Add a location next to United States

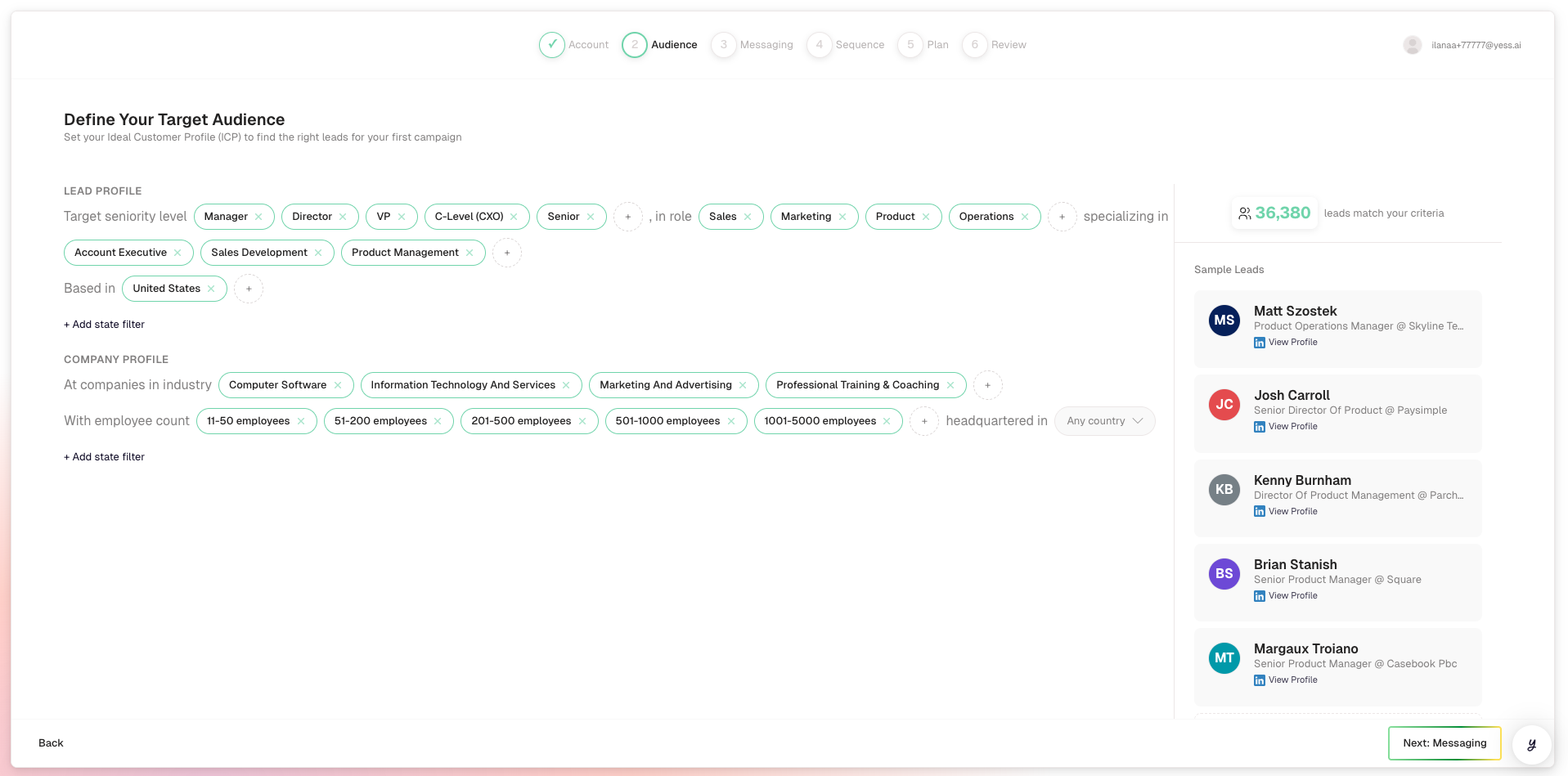(x=249, y=289)
